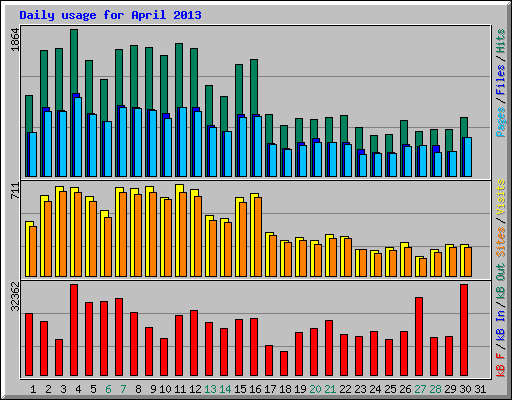Click the red kB bar for day 1

coord(29,345)
